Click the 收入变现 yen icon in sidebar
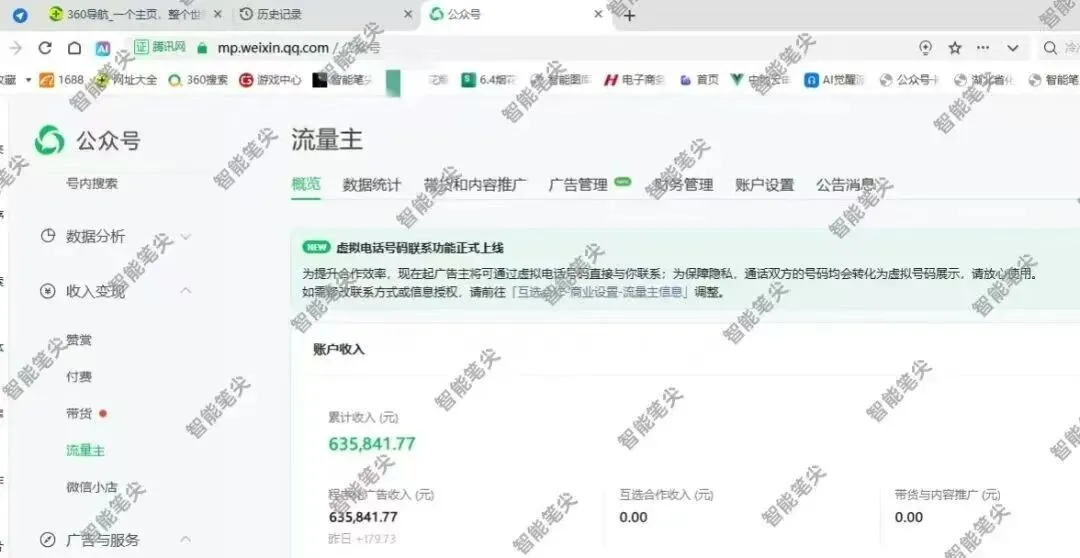Screen dimensions: 1080x558 (x=48, y=291)
